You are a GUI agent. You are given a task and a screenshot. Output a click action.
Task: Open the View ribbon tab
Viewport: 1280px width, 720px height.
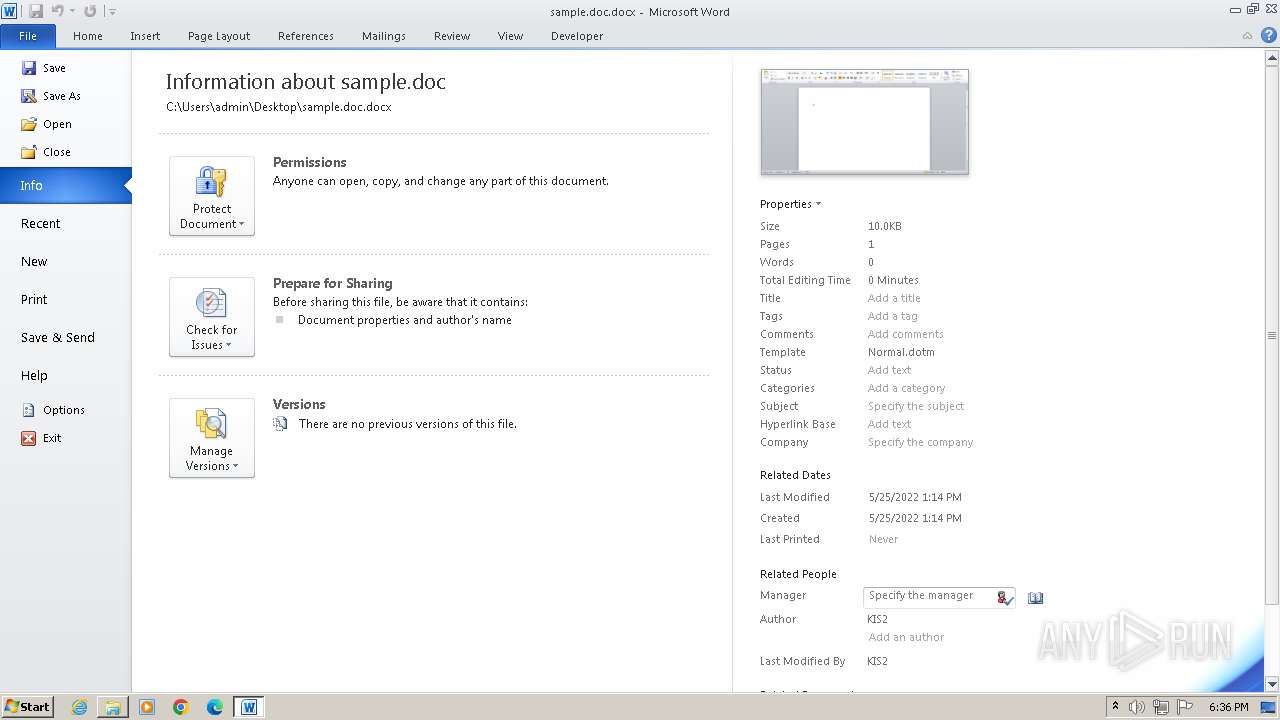click(x=510, y=36)
